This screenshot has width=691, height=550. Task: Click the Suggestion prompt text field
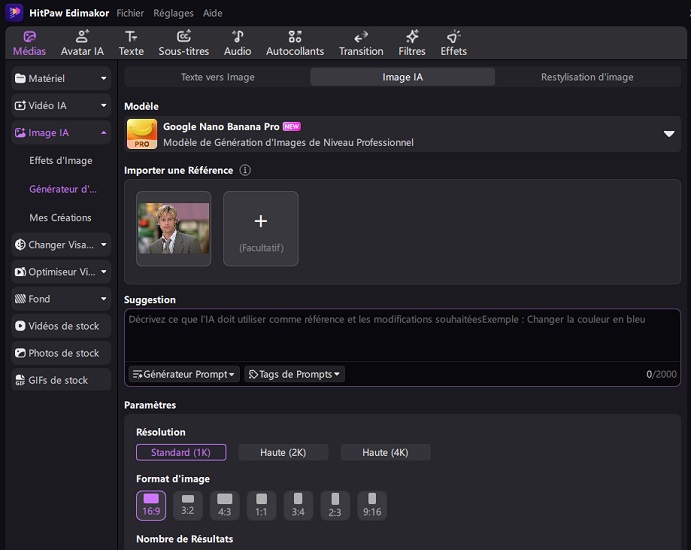[400, 335]
